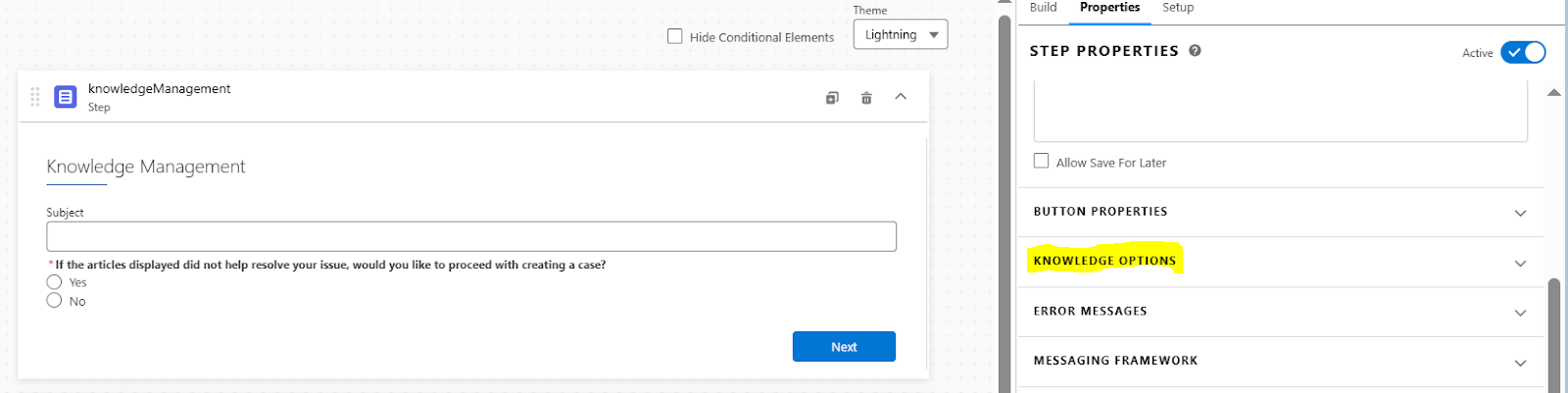This screenshot has height=393, width=1568.
Task: Check Hide Conditional Elements box
Action: coord(675,36)
